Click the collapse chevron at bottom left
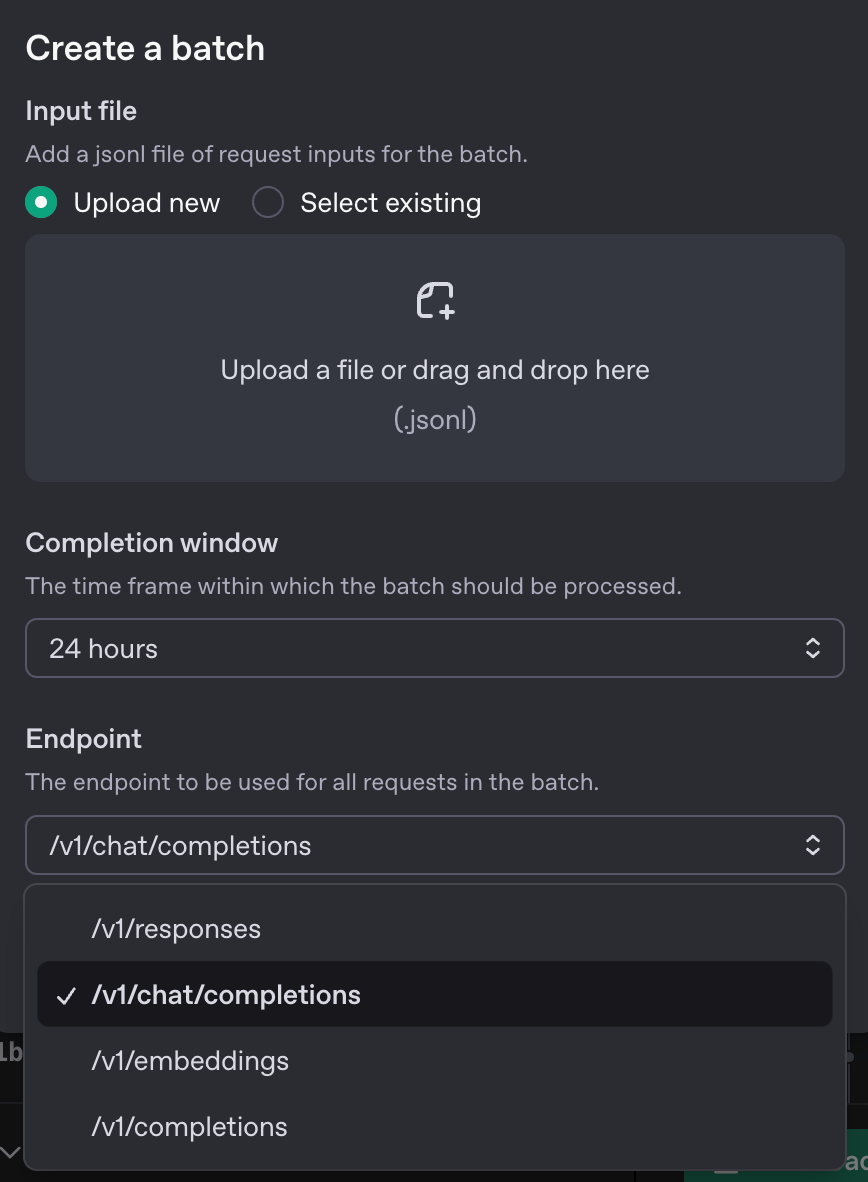 (x=12, y=1152)
